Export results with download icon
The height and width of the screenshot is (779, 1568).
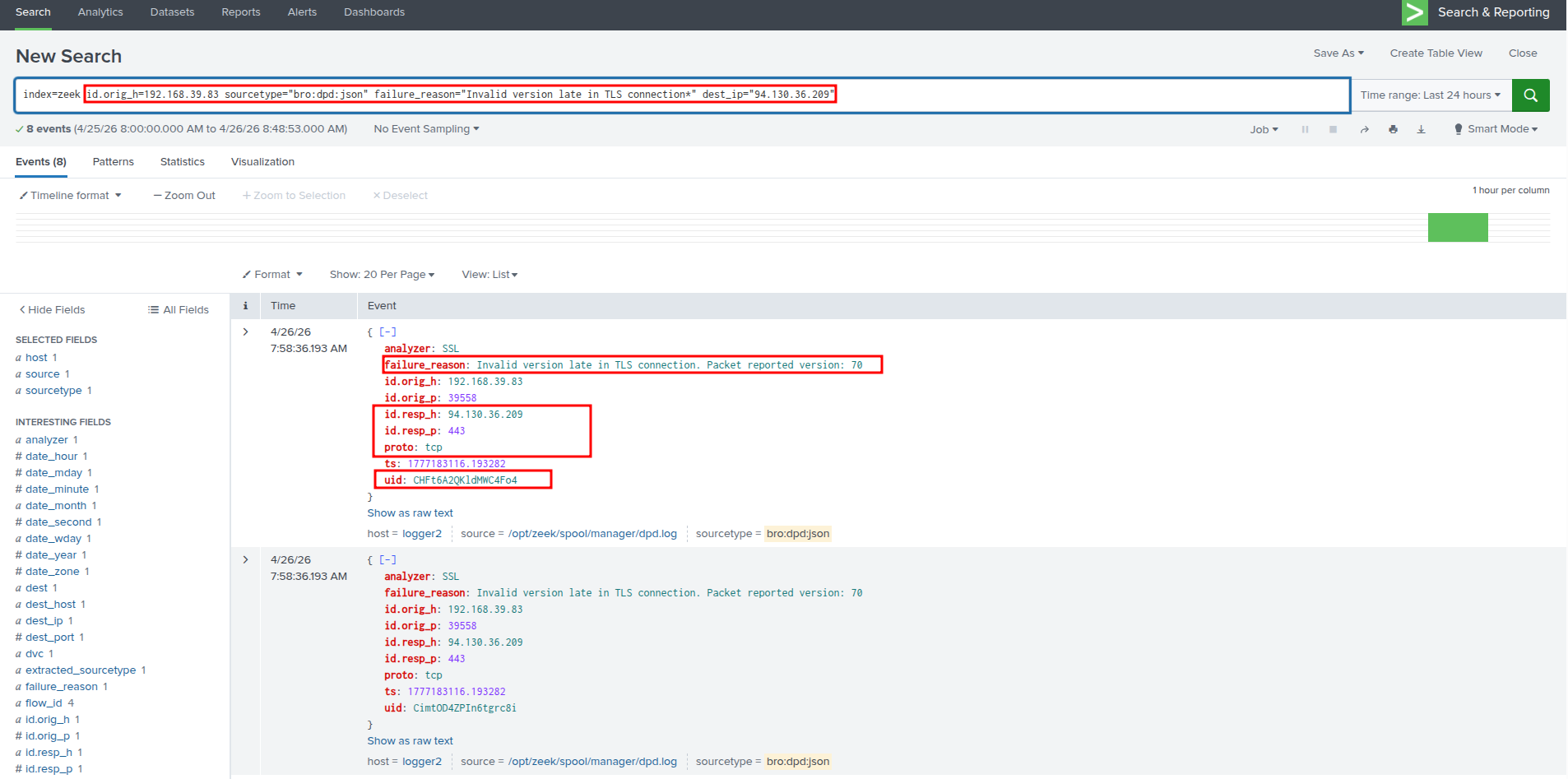(x=1421, y=129)
